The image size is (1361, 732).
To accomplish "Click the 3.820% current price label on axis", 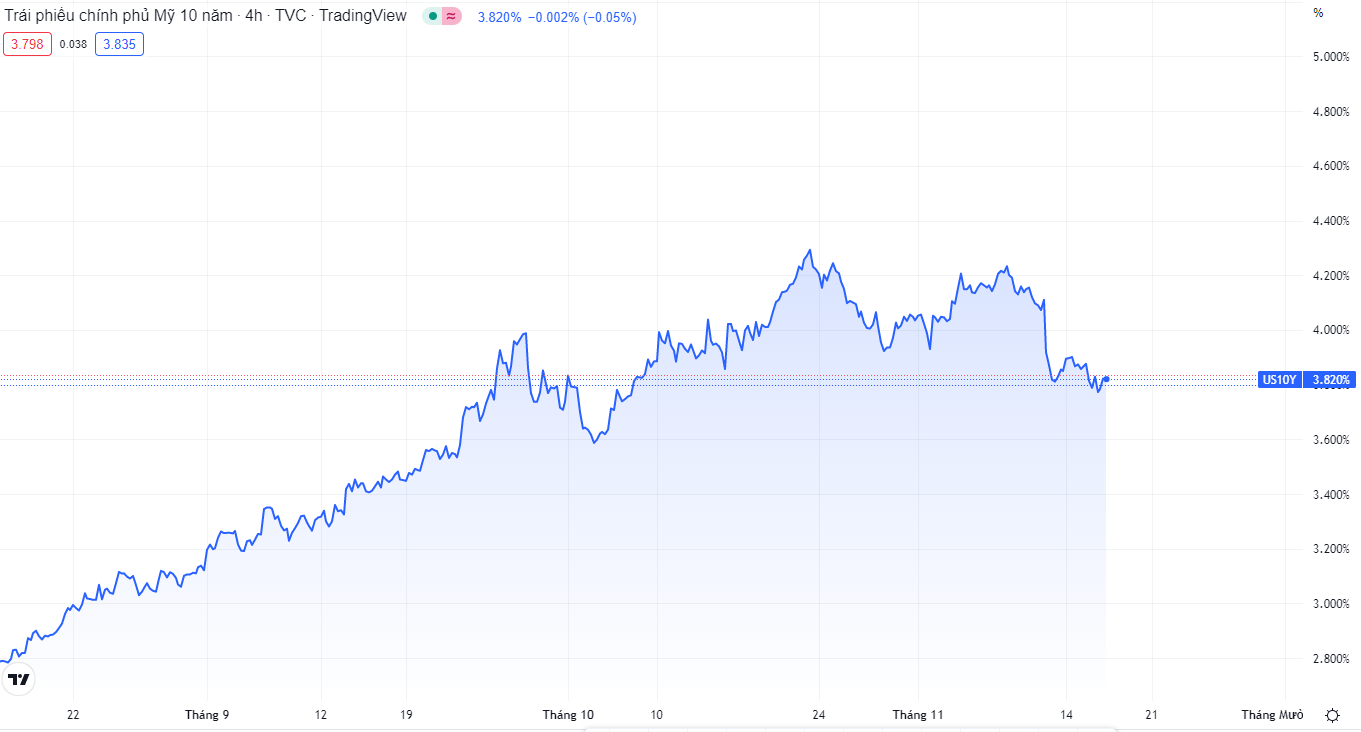I will point(1331,380).
